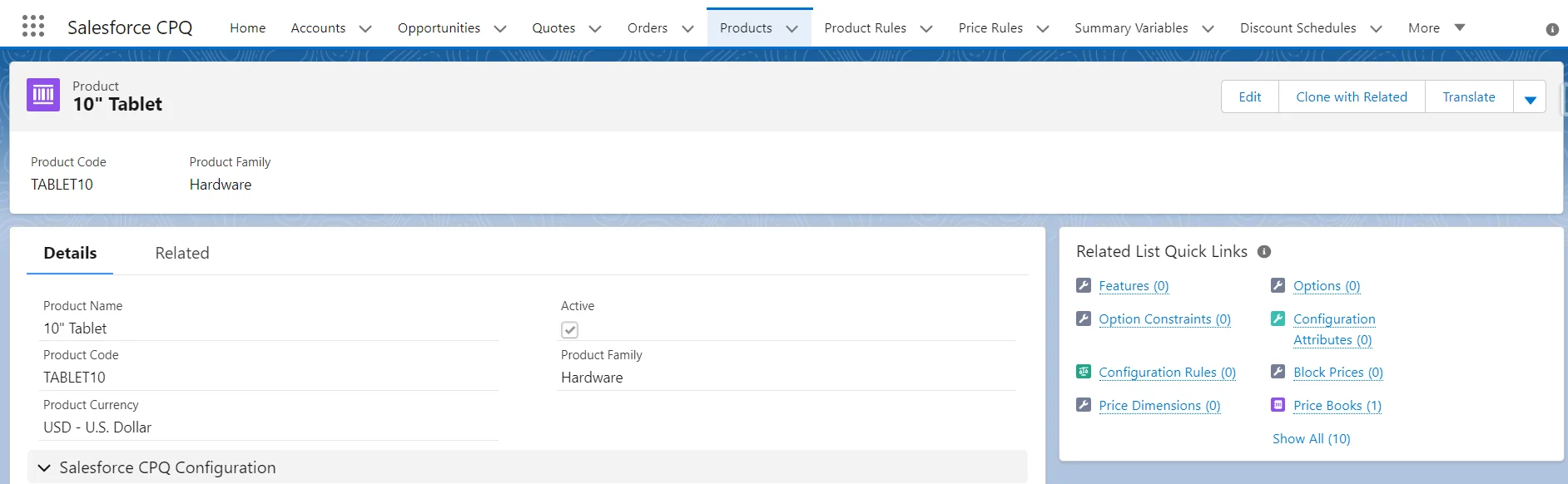Image resolution: width=1568 pixels, height=484 pixels.
Task: Click the info icon in the top-right navigation bar
Action: (1552, 29)
